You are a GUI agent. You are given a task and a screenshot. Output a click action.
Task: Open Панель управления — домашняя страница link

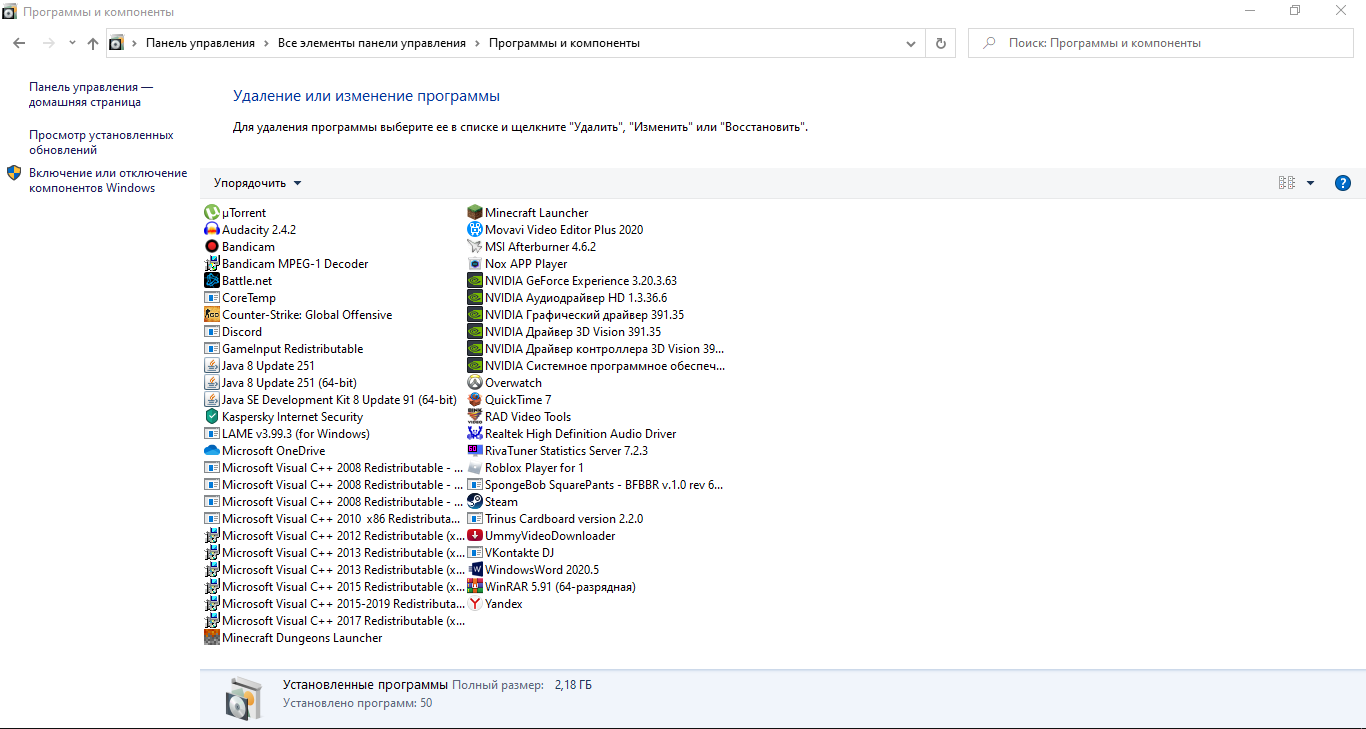tap(91, 94)
